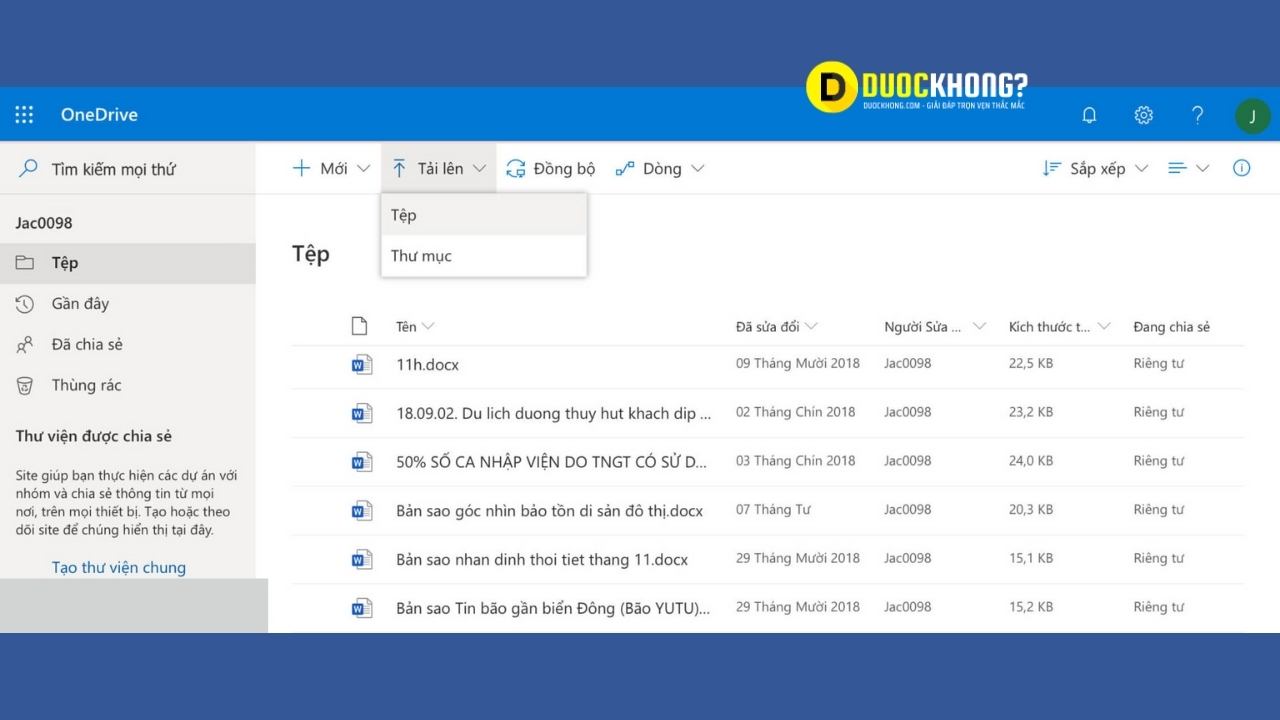
Task: Expand the Dòng dropdown chevron
Action: point(698,169)
